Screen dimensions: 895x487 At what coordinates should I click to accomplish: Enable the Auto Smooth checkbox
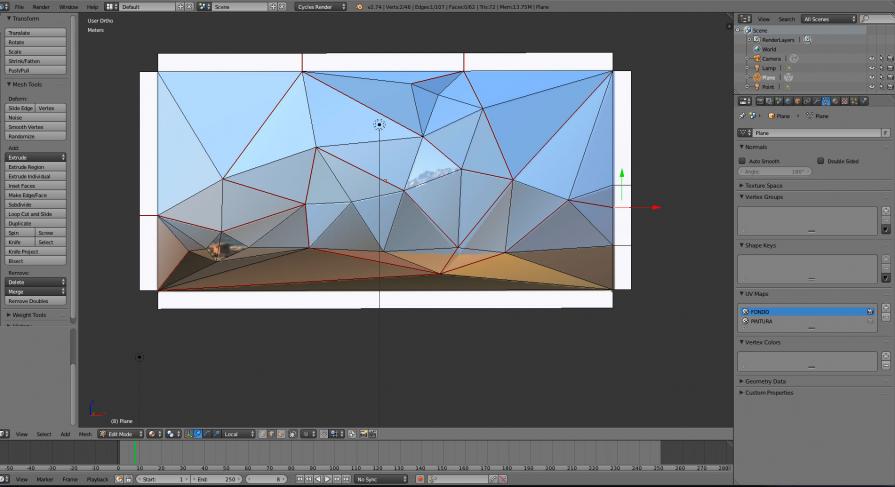[x=742, y=160]
